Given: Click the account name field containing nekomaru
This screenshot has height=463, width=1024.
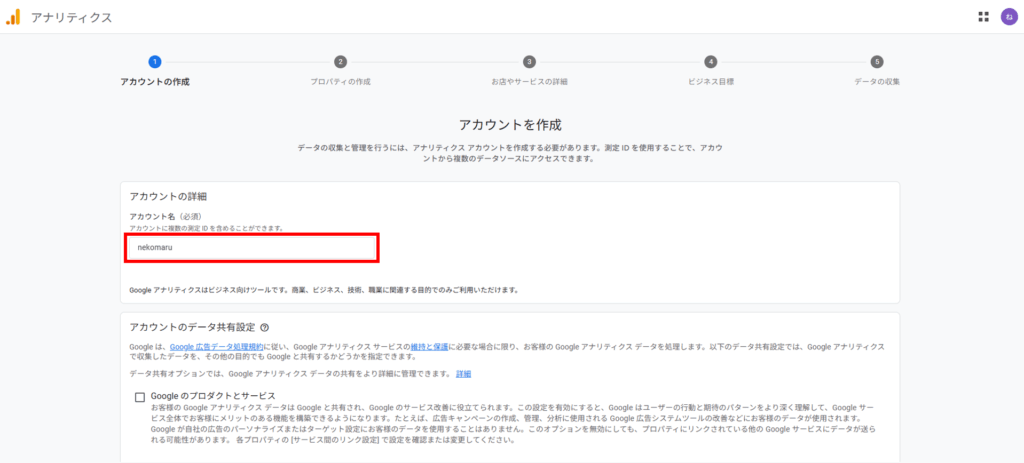Looking at the screenshot, I should 251,248.
